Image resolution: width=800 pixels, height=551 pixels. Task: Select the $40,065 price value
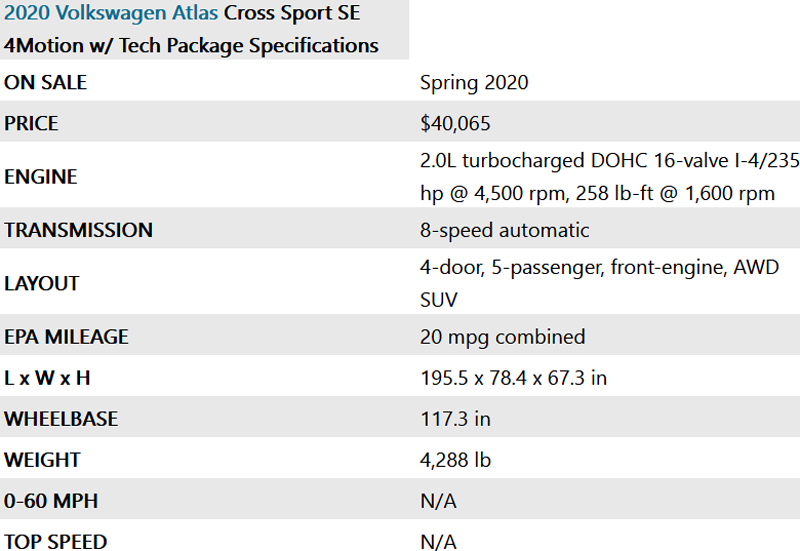(455, 123)
